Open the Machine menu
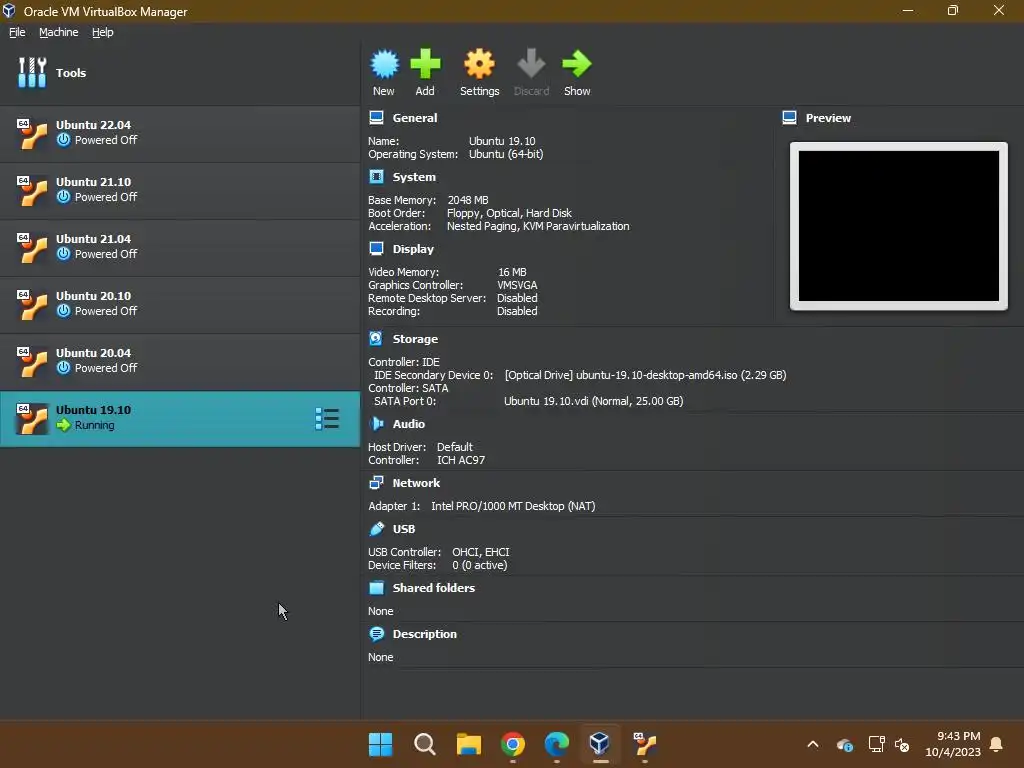 coord(59,32)
